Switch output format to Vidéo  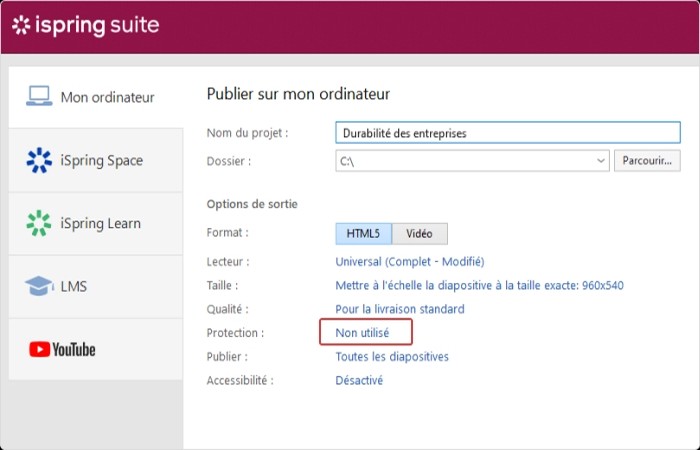pos(419,233)
